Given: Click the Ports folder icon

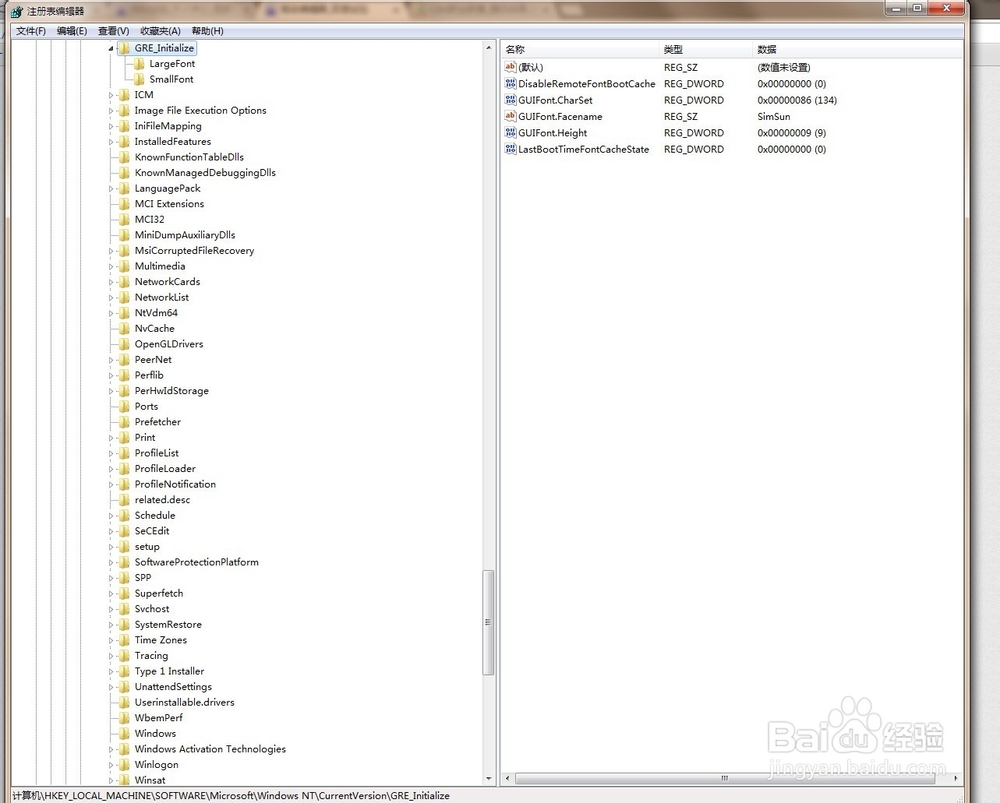Looking at the screenshot, I should [x=124, y=406].
